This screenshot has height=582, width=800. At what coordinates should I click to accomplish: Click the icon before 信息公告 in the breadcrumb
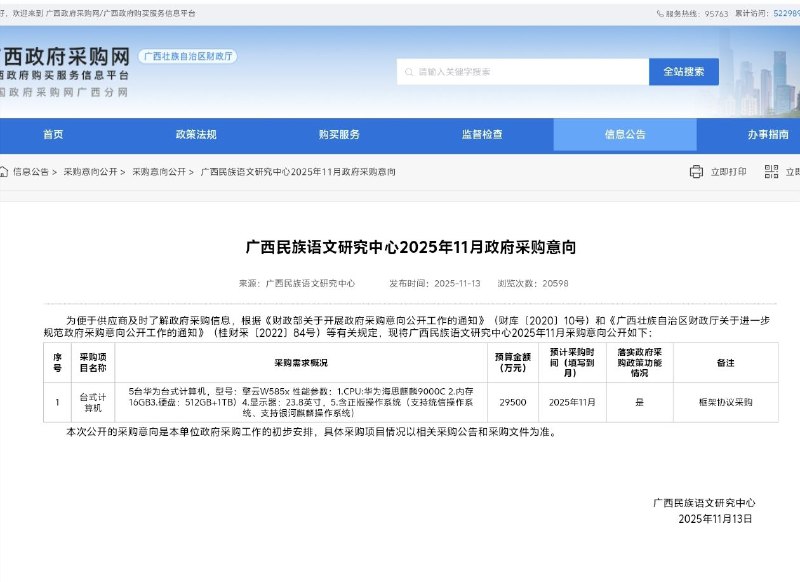[8, 172]
